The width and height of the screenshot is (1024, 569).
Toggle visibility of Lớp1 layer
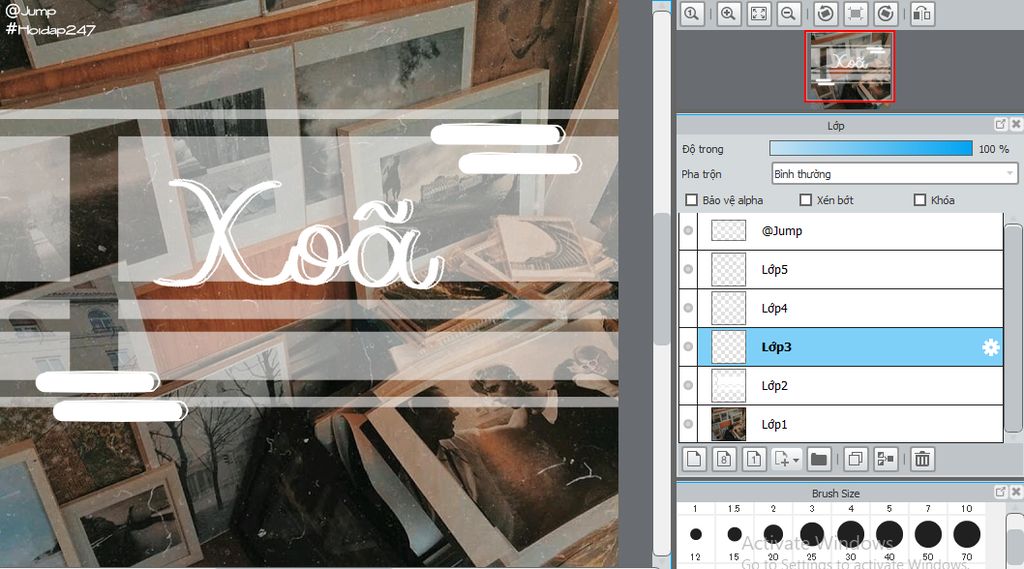coord(688,424)
